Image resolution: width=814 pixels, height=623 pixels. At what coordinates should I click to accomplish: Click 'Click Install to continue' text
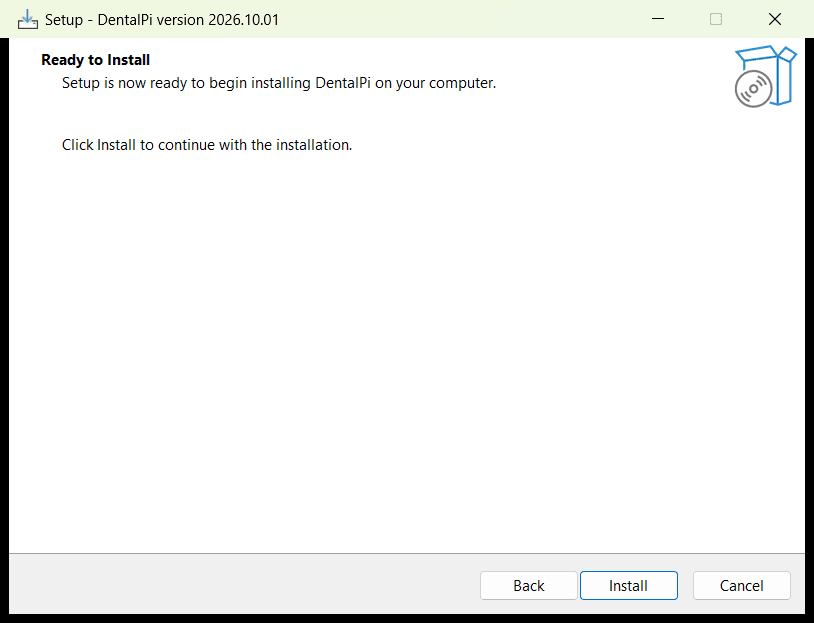[207, 145]
